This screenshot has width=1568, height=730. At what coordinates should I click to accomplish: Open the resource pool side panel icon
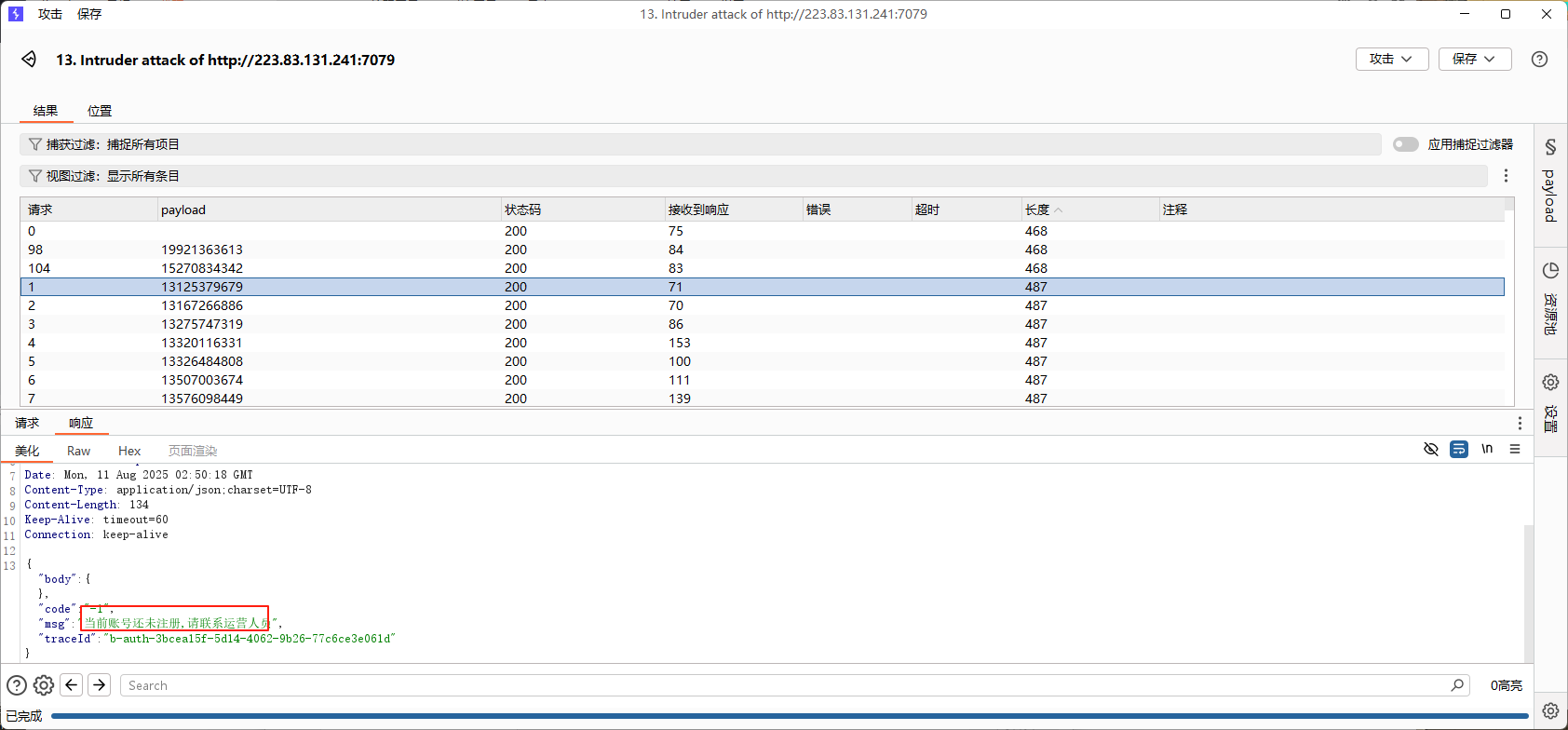[x=1550, y=271]
